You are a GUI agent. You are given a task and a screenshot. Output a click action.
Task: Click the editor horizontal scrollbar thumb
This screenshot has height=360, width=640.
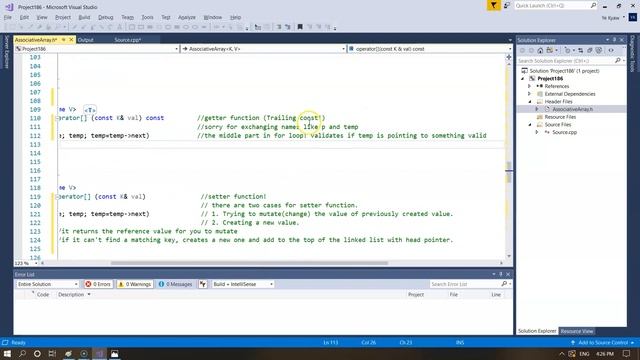pyautogui.click(x=249, y=263)
